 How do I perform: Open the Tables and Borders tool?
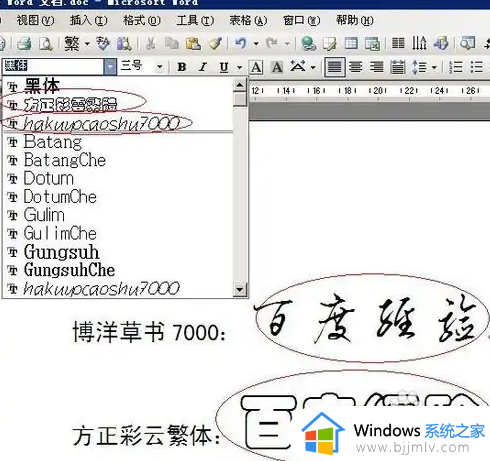point(330,44)
